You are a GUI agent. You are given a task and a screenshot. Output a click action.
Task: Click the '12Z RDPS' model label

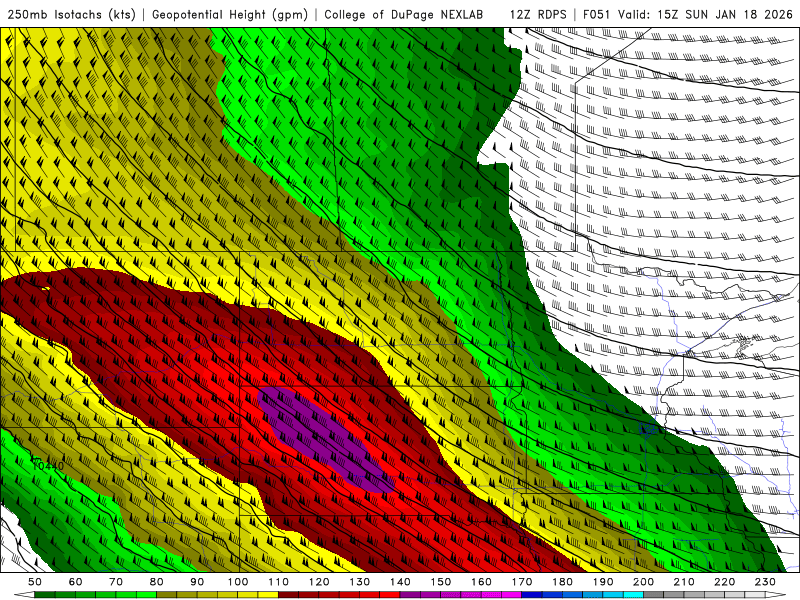click(538, 14)
